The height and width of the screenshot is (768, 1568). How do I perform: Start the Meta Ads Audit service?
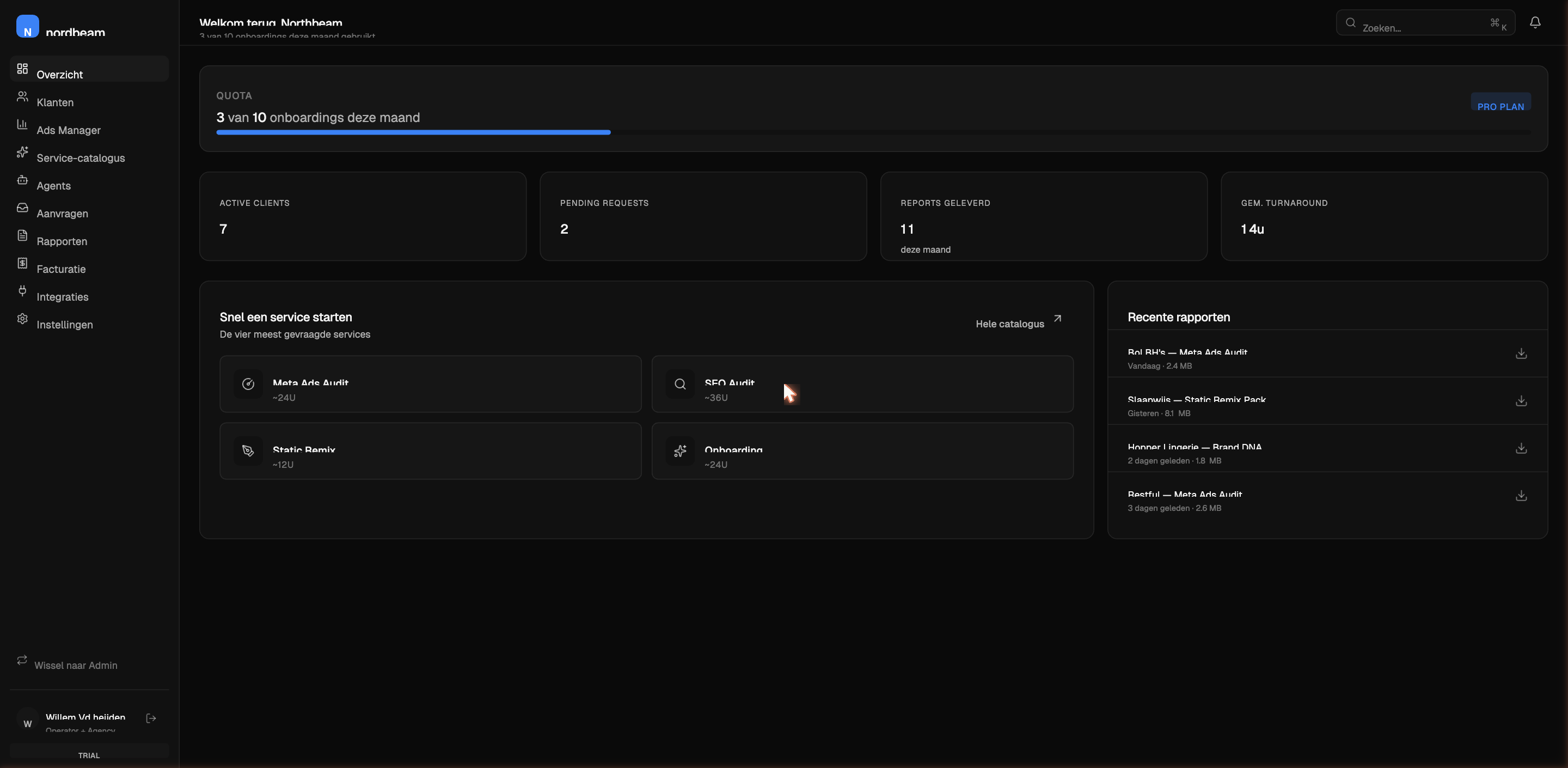pos(430,383)
